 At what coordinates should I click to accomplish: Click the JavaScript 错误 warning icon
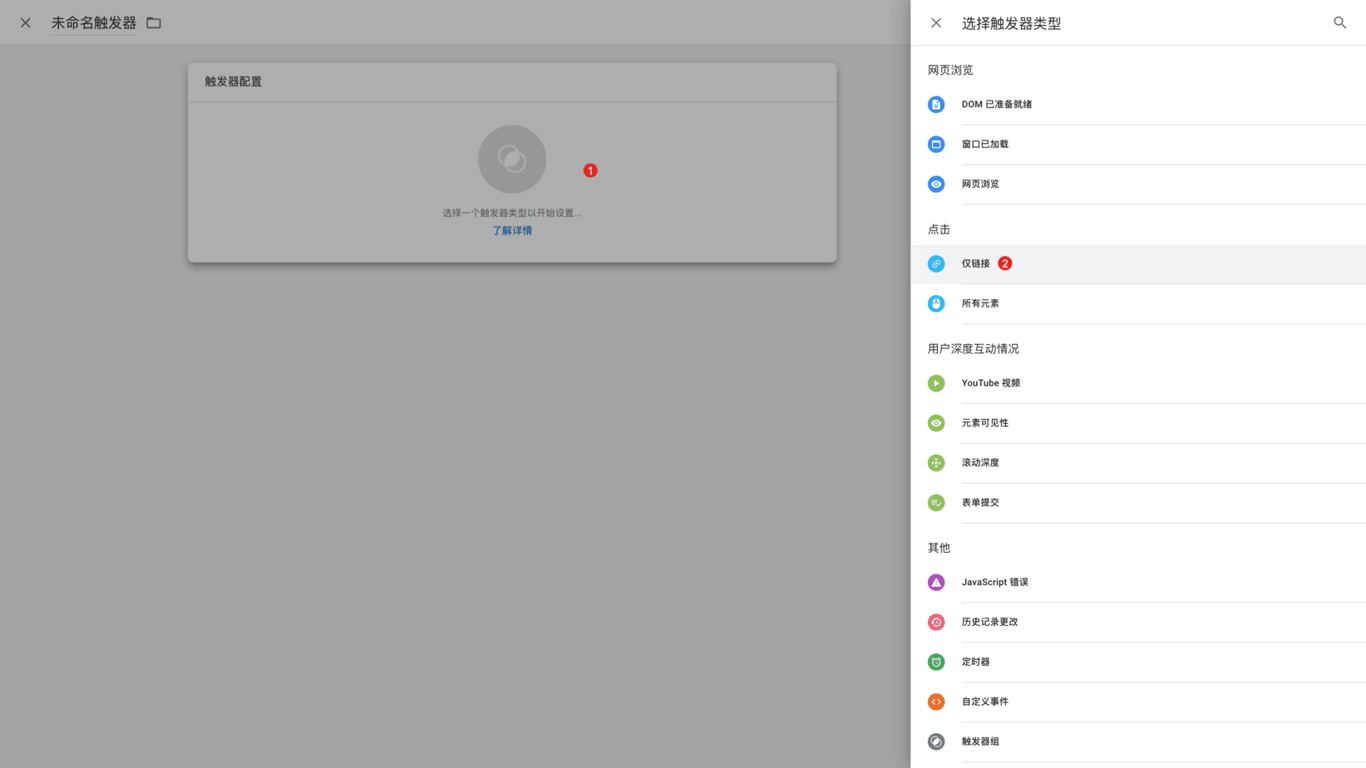[x=936, y=582]
